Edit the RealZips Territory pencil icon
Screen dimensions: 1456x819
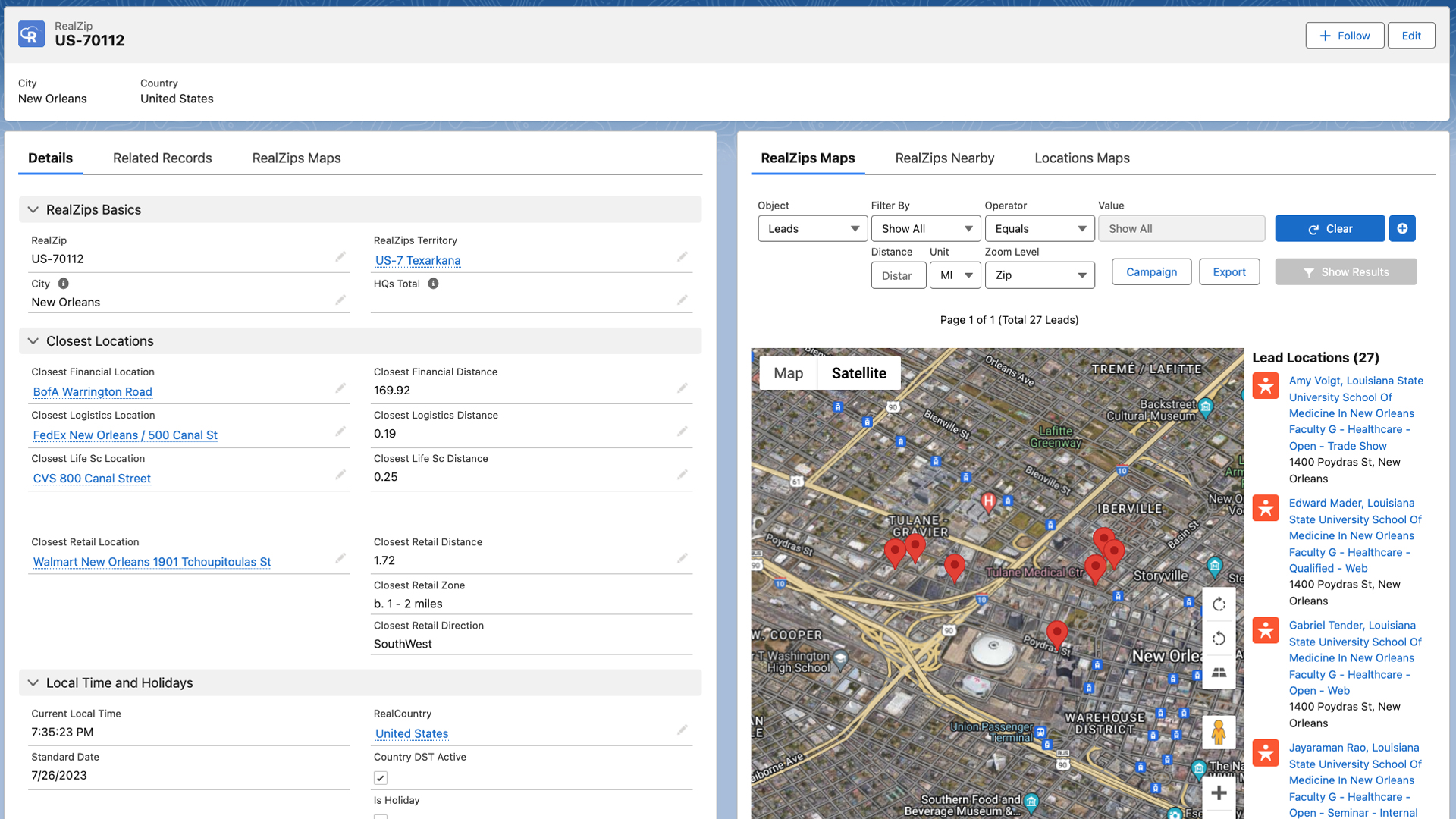[682, 257]
